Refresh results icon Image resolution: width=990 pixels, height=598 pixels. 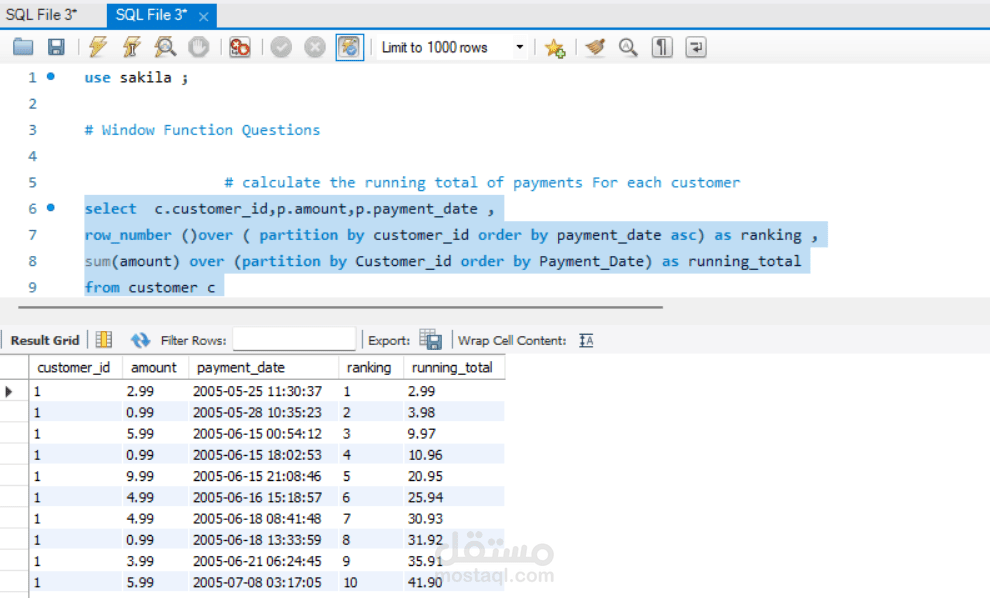(x=140, y=340)
